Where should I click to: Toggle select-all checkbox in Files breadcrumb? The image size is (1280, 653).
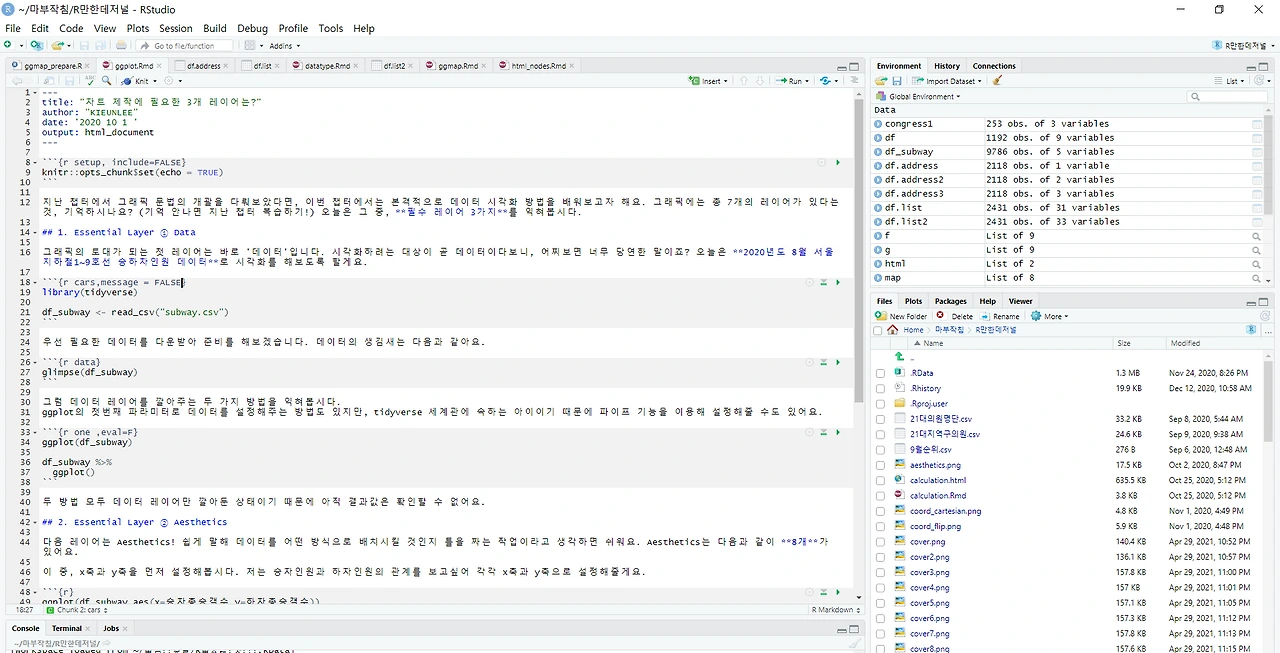(x=878, y=329)
